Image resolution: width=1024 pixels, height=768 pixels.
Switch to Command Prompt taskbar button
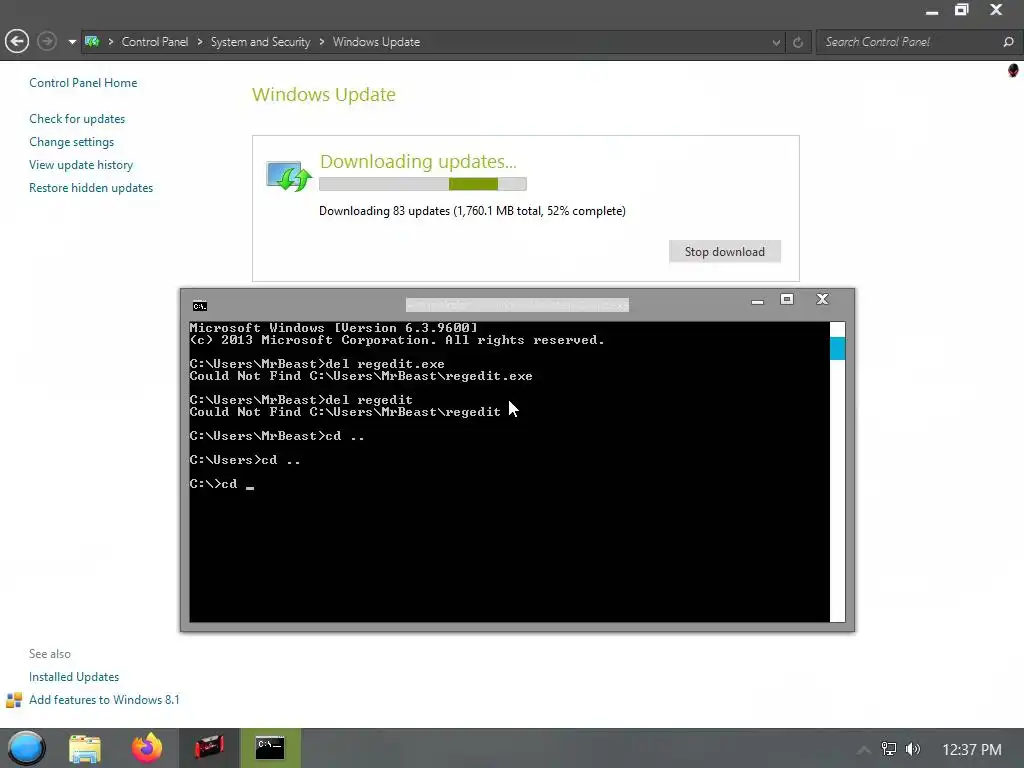tap(270, 748)
